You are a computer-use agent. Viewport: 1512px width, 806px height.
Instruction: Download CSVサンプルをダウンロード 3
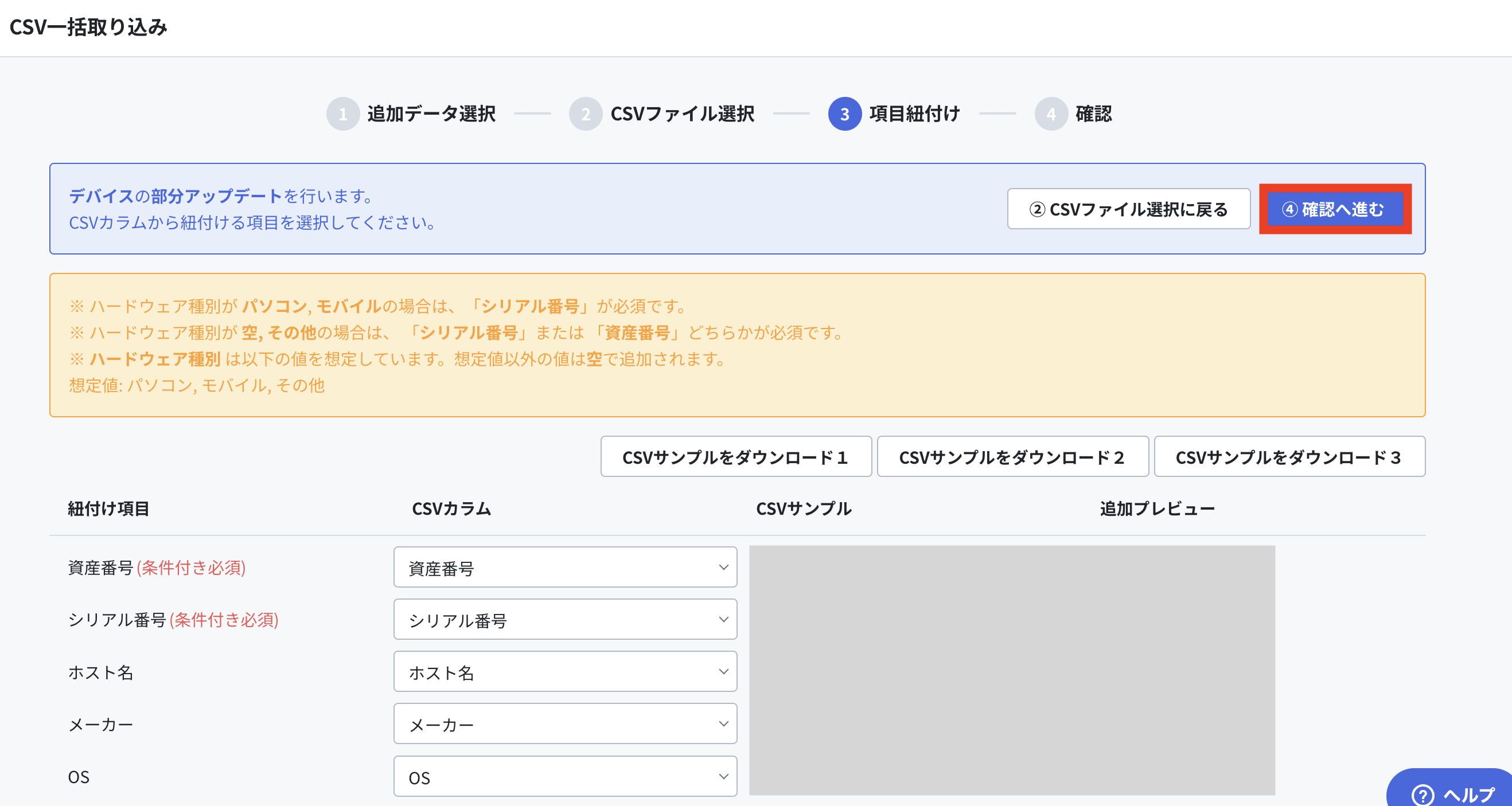1289,457
